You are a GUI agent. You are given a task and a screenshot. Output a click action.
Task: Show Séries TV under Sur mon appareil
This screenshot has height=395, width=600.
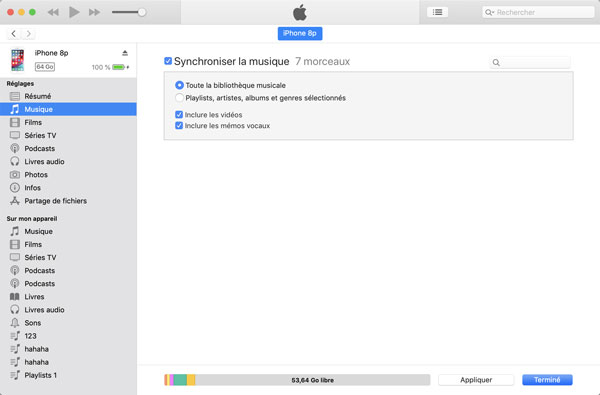(68, 257)
